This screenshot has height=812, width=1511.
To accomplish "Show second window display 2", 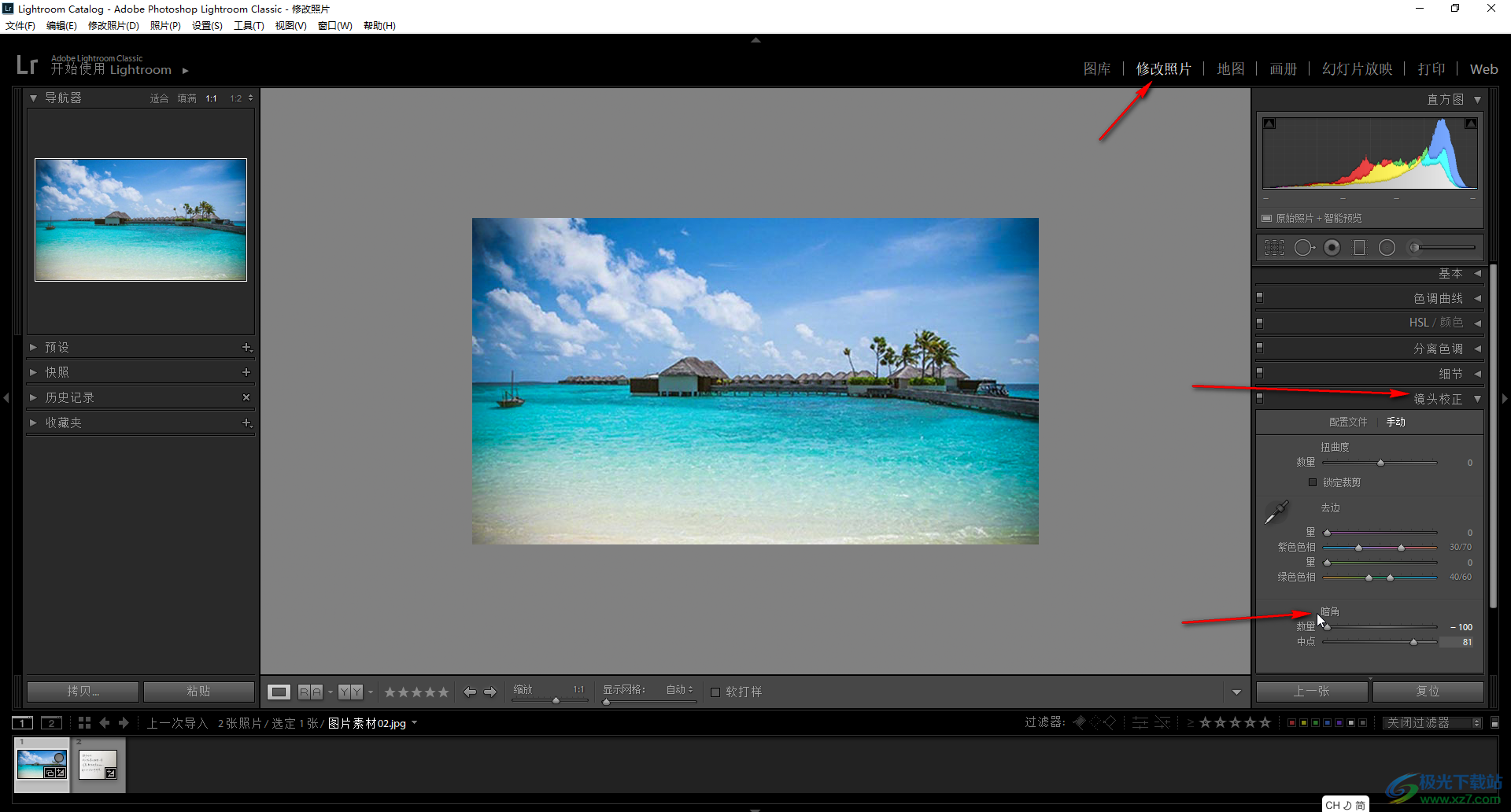I will [x=52, y=723].
